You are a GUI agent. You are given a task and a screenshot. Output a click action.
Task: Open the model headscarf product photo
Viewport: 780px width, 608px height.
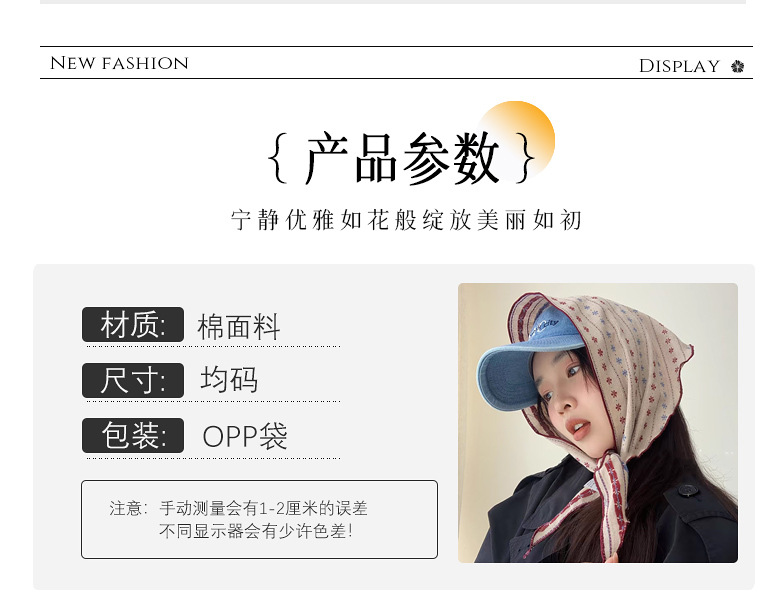point(598,423)
